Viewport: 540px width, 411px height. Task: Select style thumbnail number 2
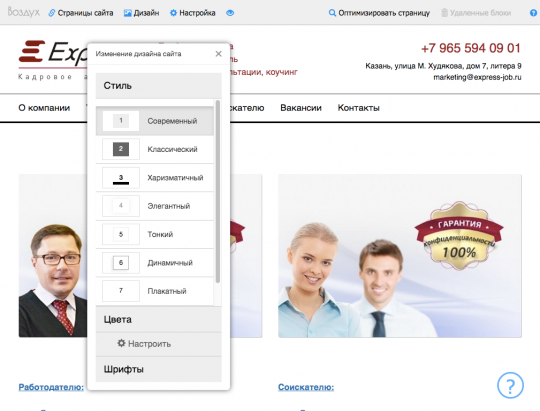121,149
